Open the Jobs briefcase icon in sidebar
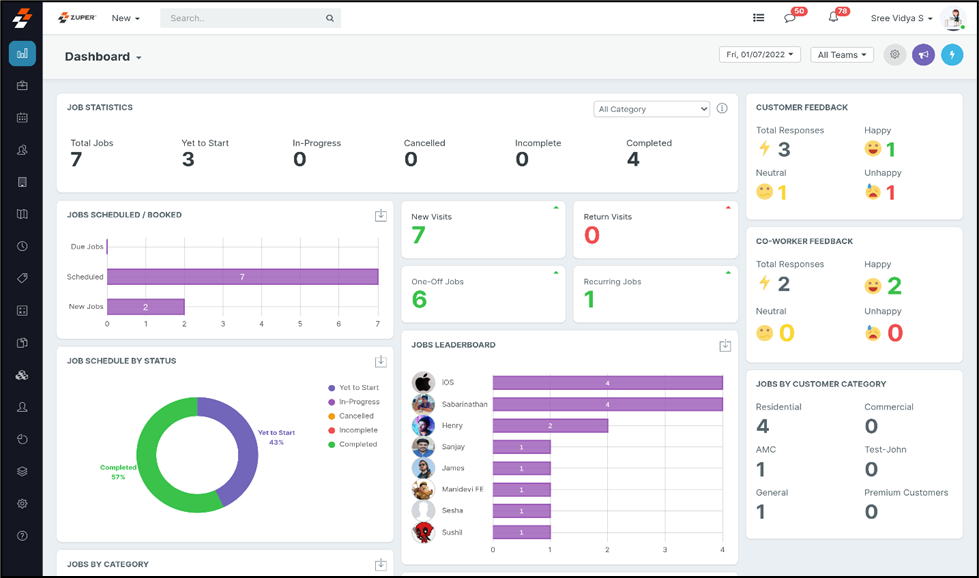Viewport: 979px width, 578px height. pos(21,86)
